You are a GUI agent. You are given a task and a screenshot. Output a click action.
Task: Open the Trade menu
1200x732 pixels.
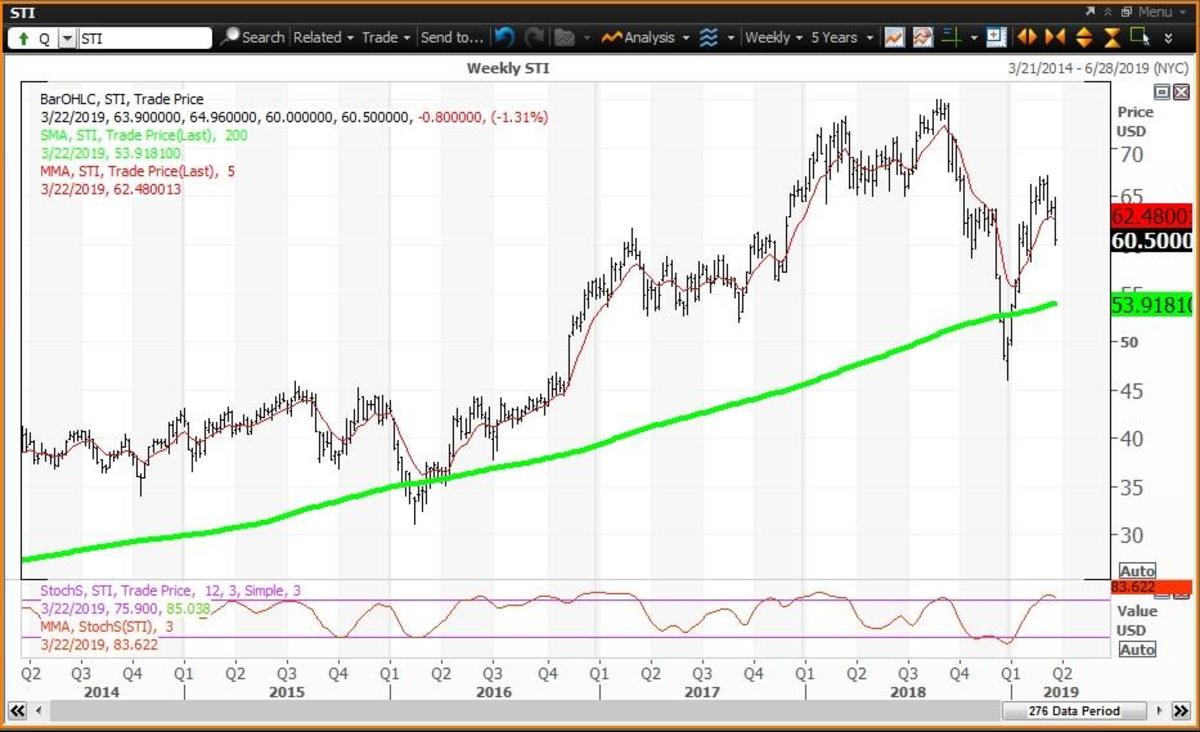[386, 38]
